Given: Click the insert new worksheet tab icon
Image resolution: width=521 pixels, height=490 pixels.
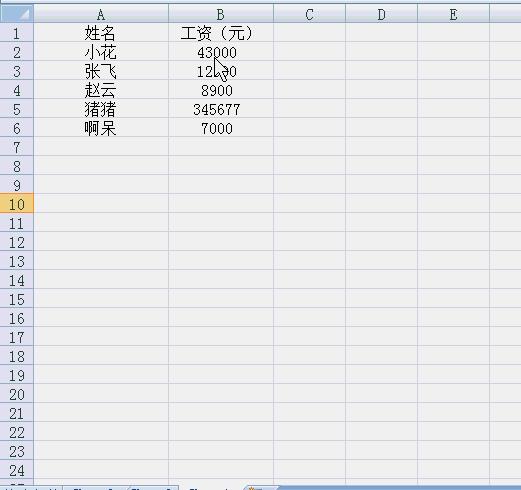Looking at the screenshot, I should point(256,488).
